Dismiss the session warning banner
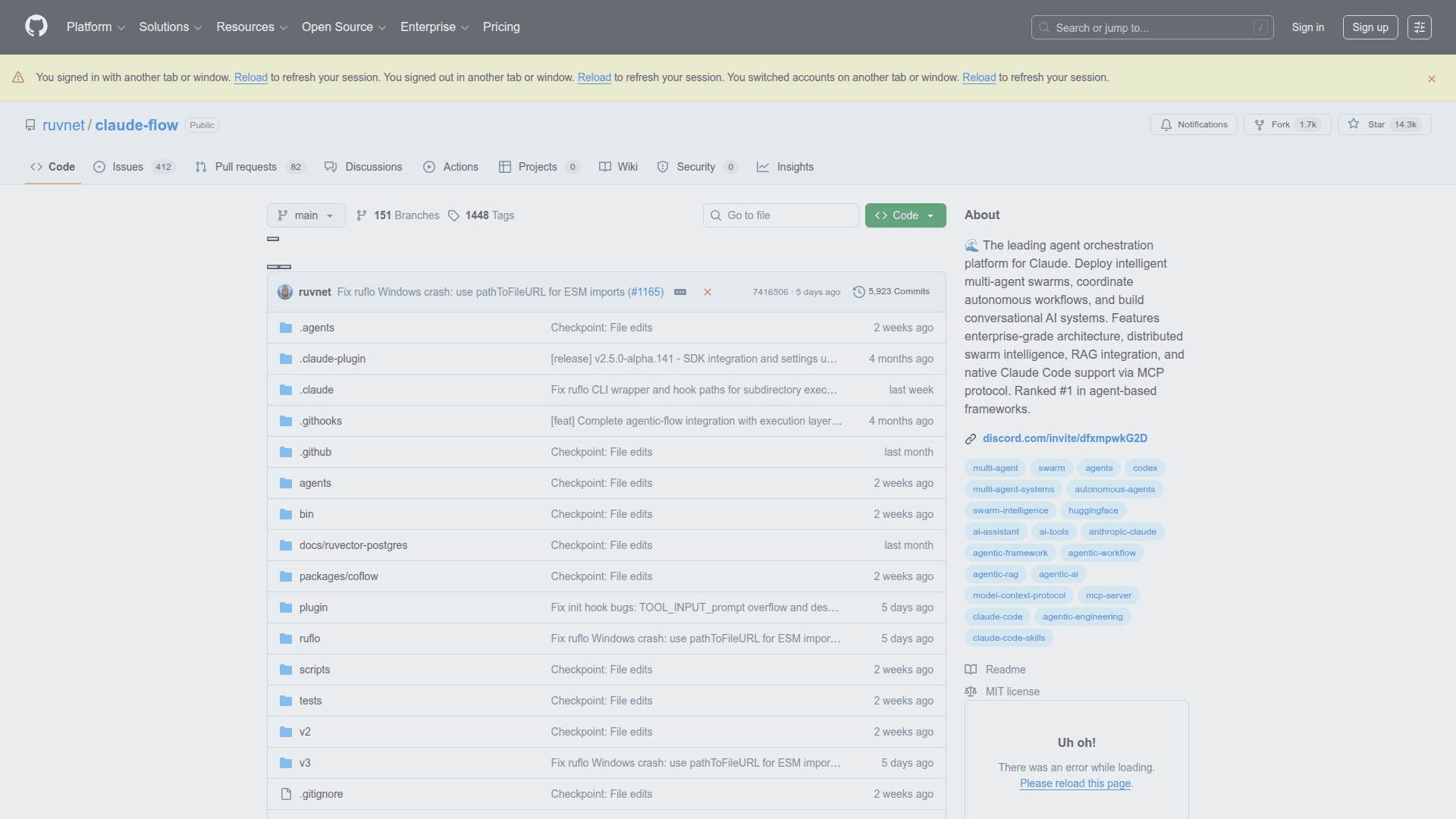Viewport: 1456px width, 819px height. [x=1431, y=79]
